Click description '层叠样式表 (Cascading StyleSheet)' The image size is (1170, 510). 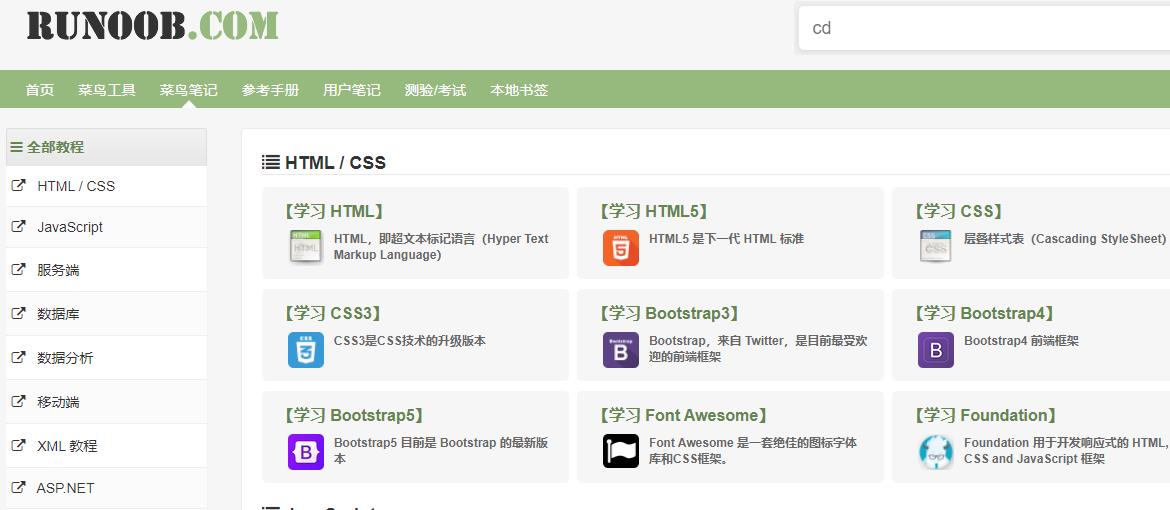pyautogui.click(x=1066, y=239)
